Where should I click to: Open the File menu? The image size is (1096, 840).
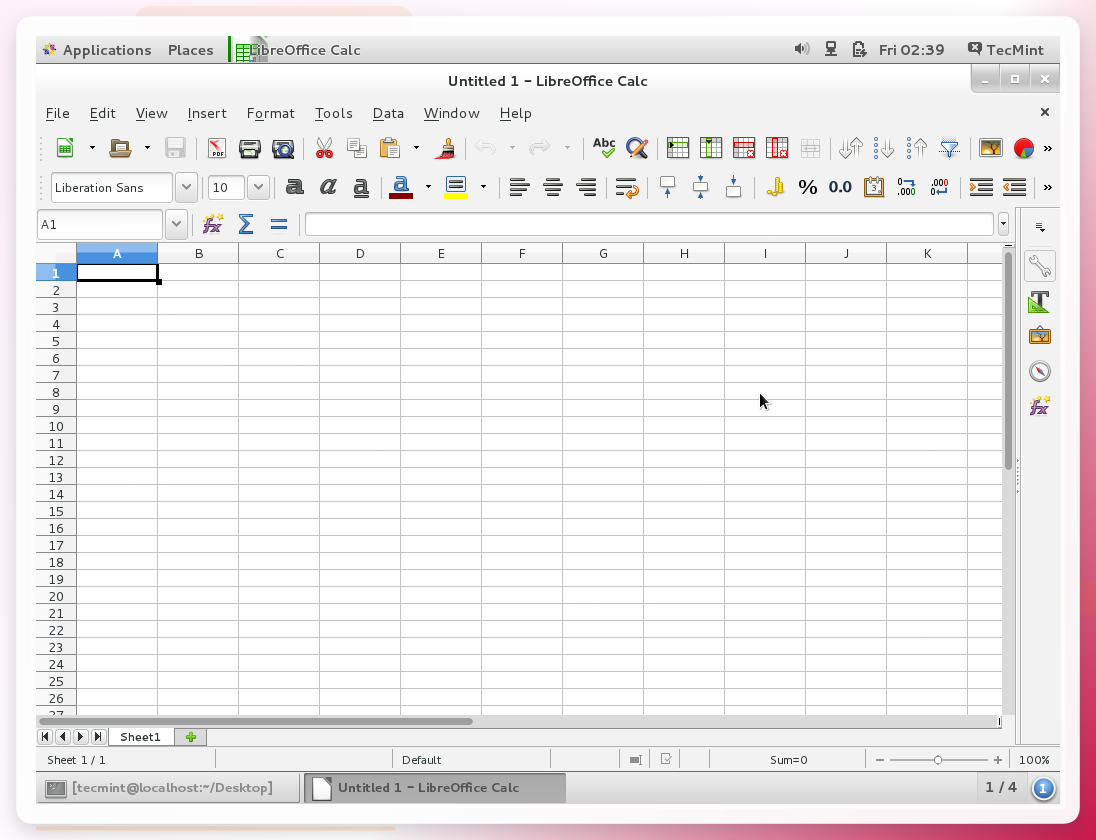tap(57, 113)
